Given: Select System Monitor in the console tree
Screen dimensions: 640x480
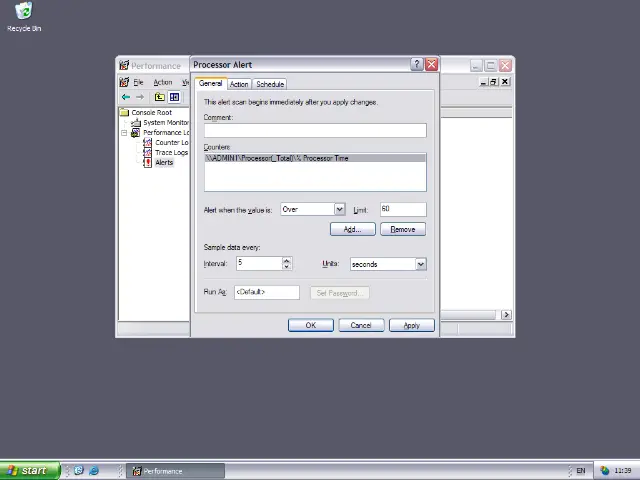Looking at the screenshot, I should coord(165,122).
